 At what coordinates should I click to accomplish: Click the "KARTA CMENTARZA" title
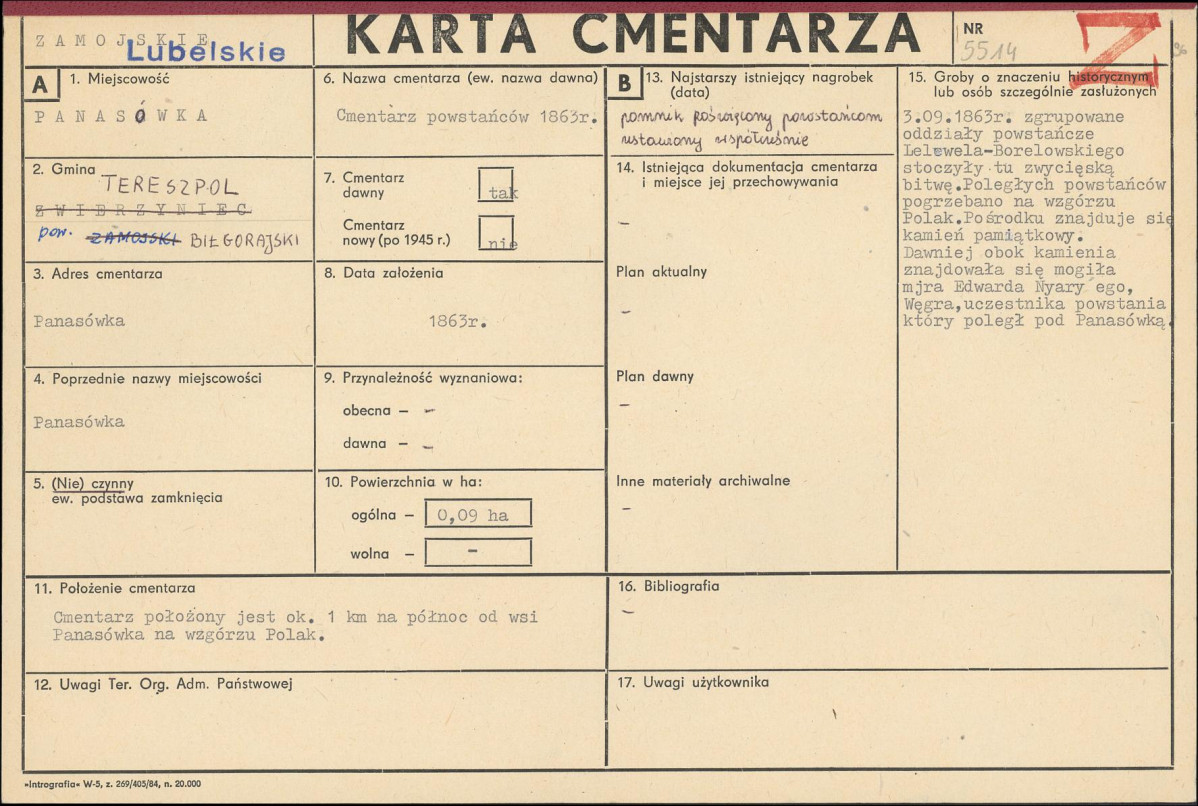click(x=633, y=34)
